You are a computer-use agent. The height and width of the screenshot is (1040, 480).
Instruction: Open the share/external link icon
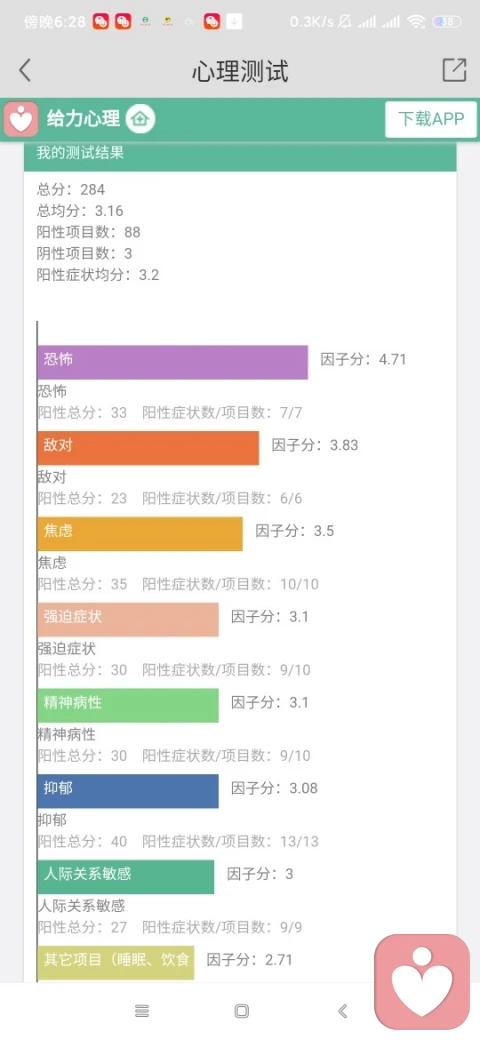click(454, 70)
